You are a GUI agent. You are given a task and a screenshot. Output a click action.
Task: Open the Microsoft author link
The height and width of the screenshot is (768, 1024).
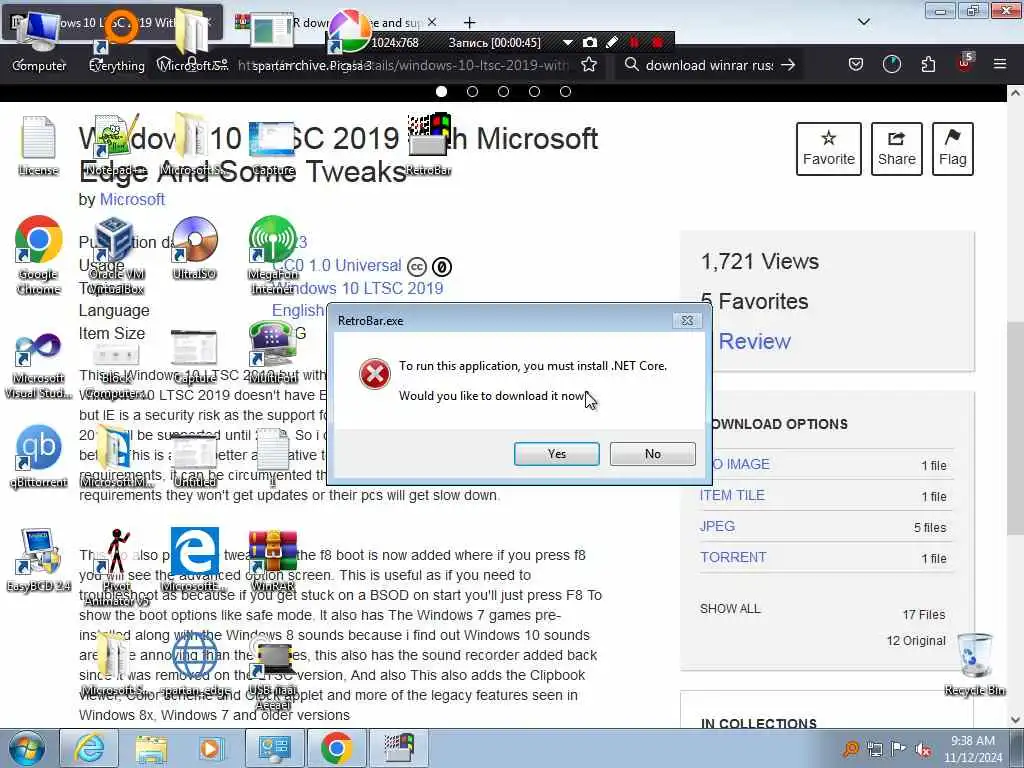(x=132, y=200)
